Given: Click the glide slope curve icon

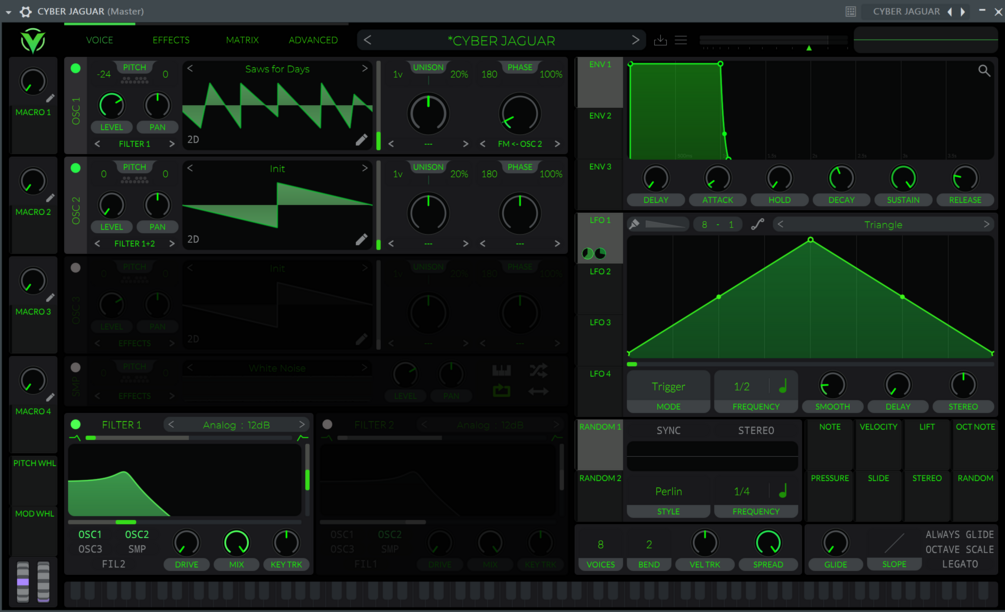Looking at the screenshot, I should tap(894, 543).
